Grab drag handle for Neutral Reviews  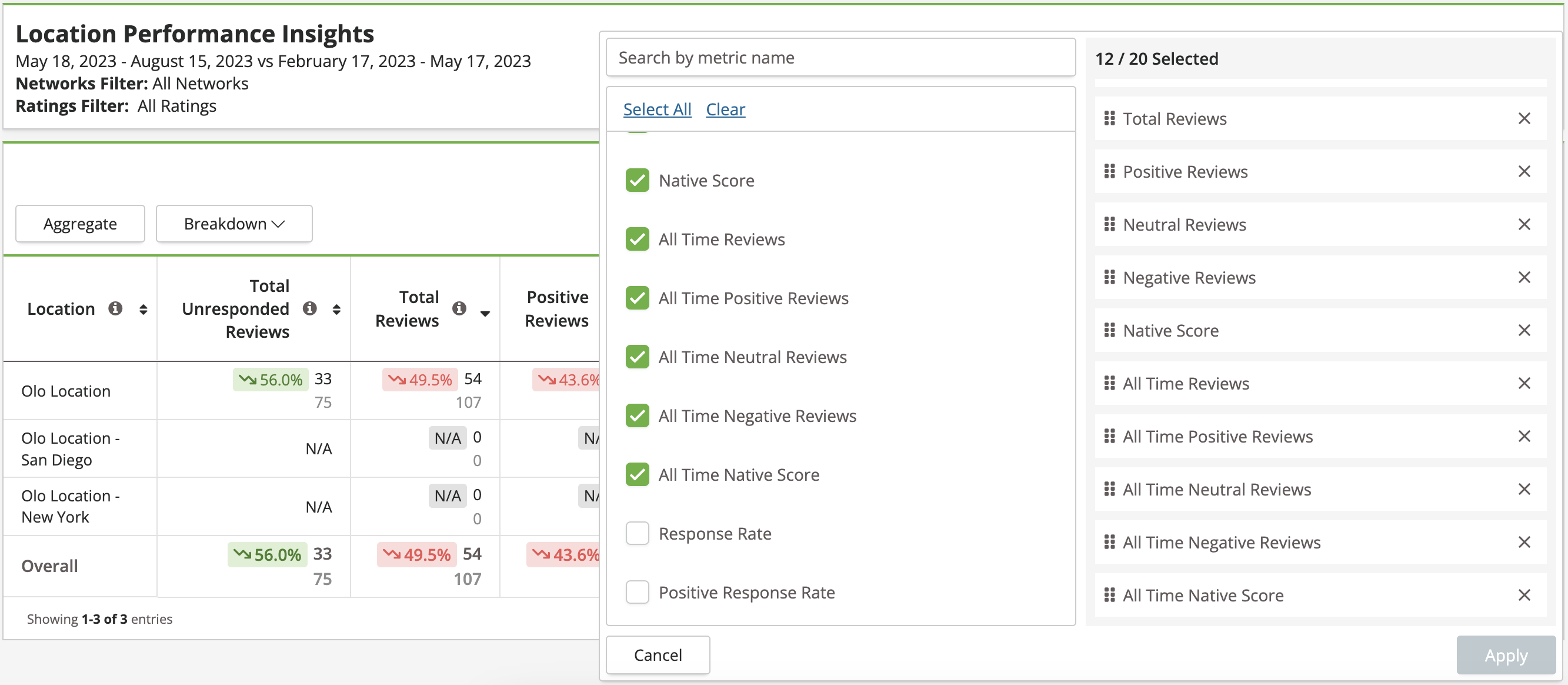tap(1109, 224)
